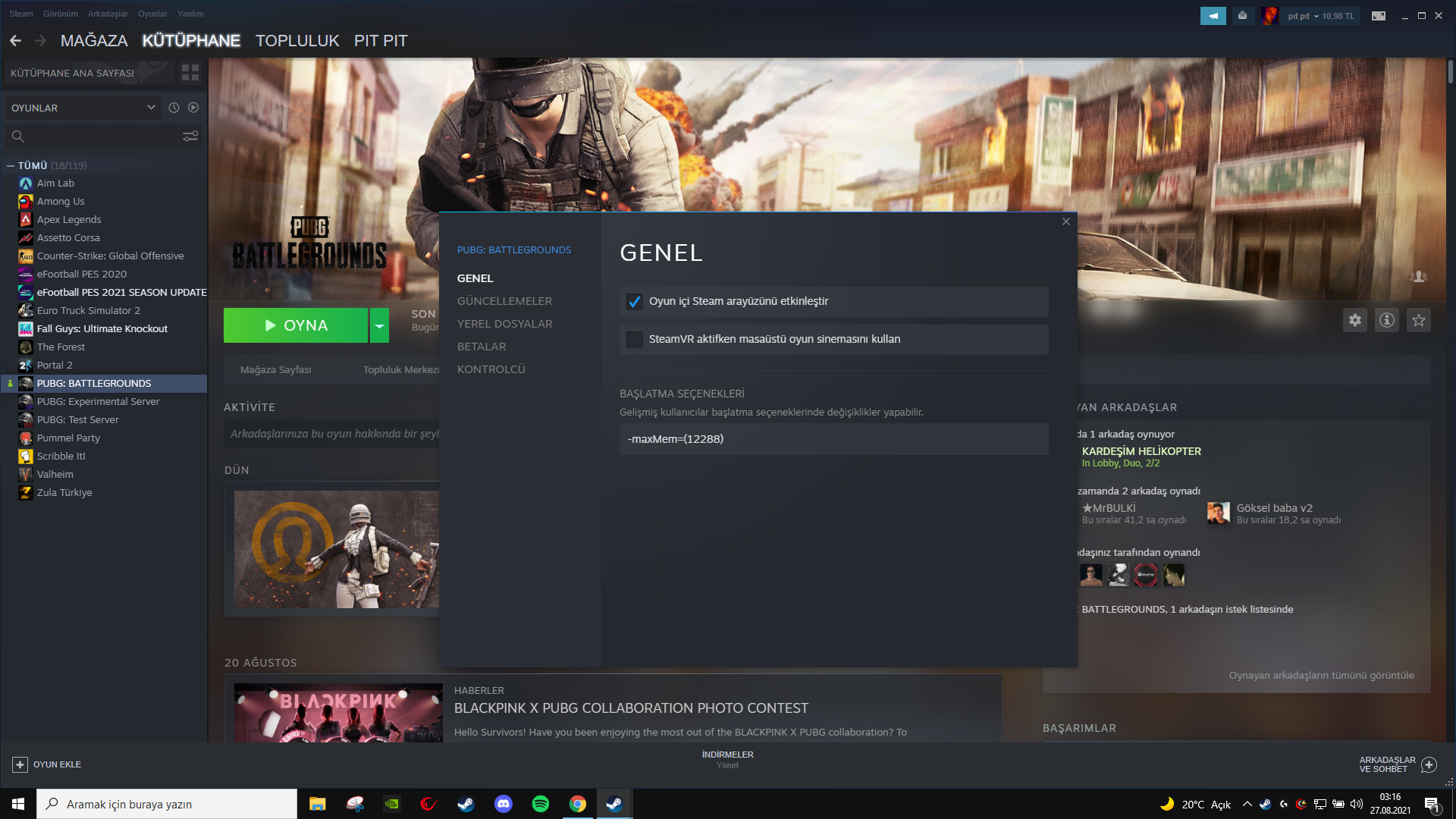
Task: Open the MAĞAZA navigation tab
Action: 94,41
